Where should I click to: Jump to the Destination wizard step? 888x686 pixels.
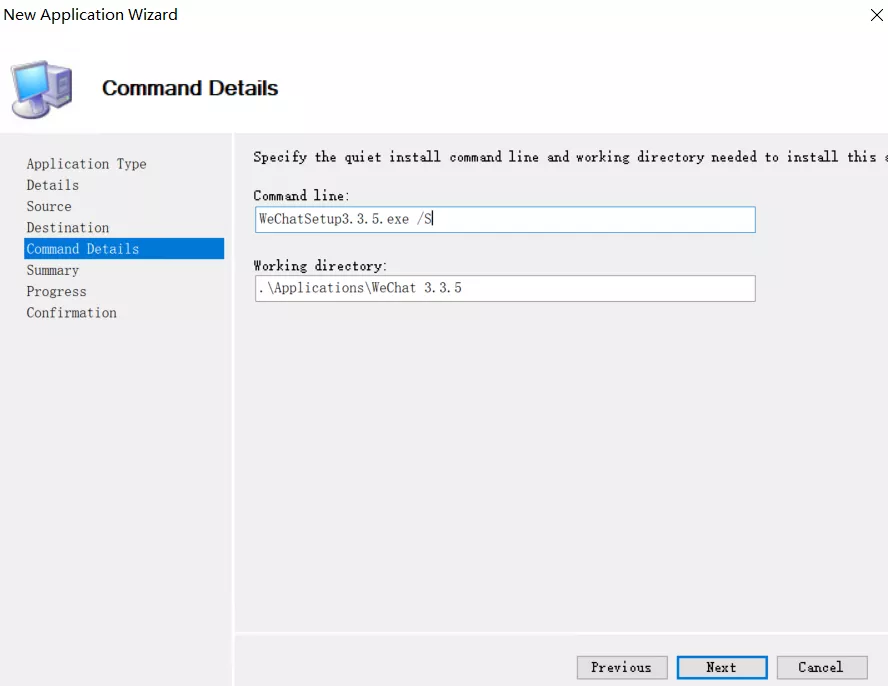pyautogui.click(x=68, y=228)
